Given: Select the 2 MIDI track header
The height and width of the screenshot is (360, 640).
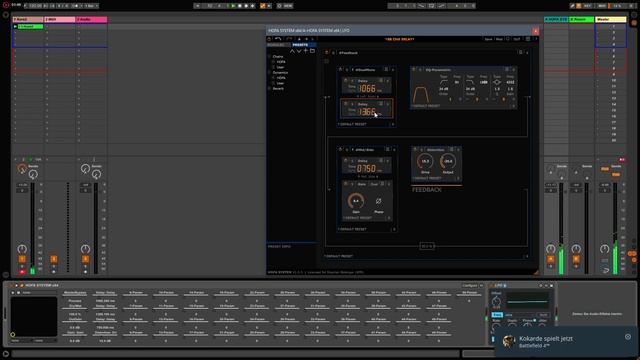Looking at the screenshot, I should click(59, 19).
